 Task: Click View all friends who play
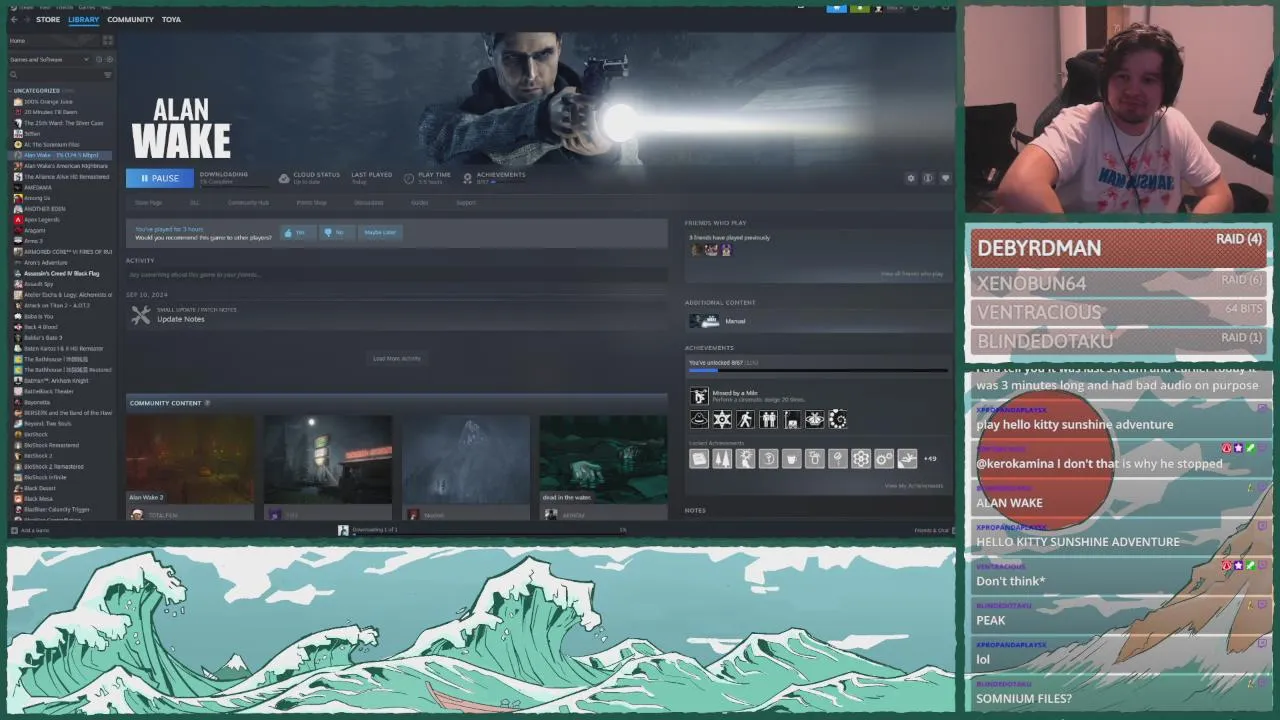pos(912,274)
